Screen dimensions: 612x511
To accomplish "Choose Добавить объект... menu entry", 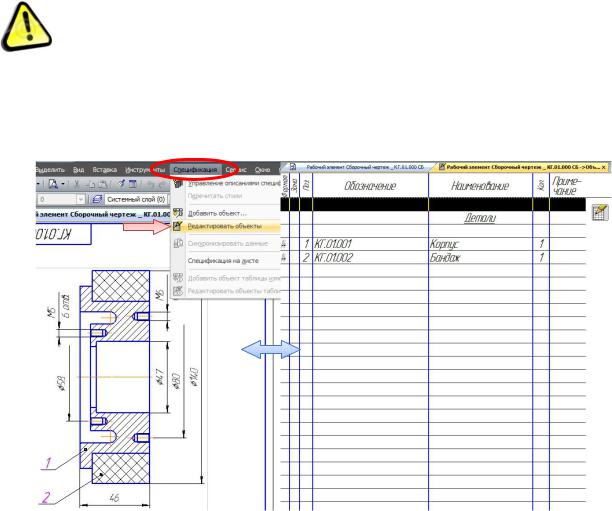I will tap(225, 213).
